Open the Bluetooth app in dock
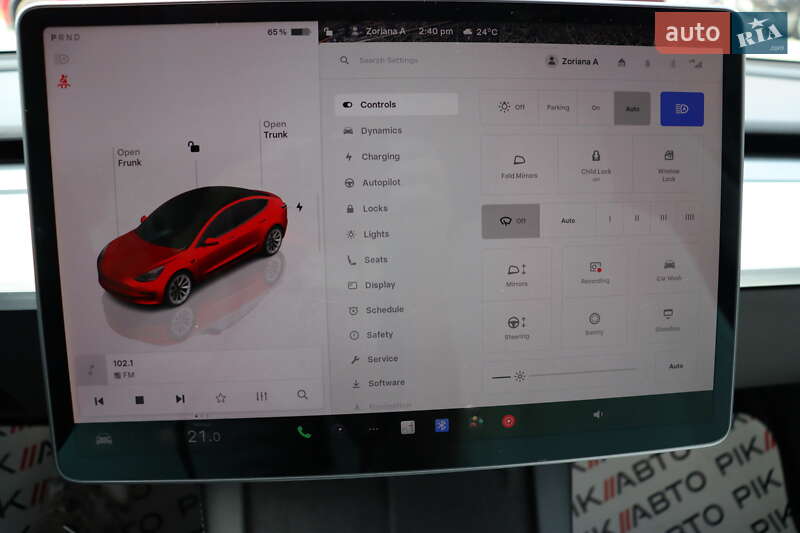 441,425
